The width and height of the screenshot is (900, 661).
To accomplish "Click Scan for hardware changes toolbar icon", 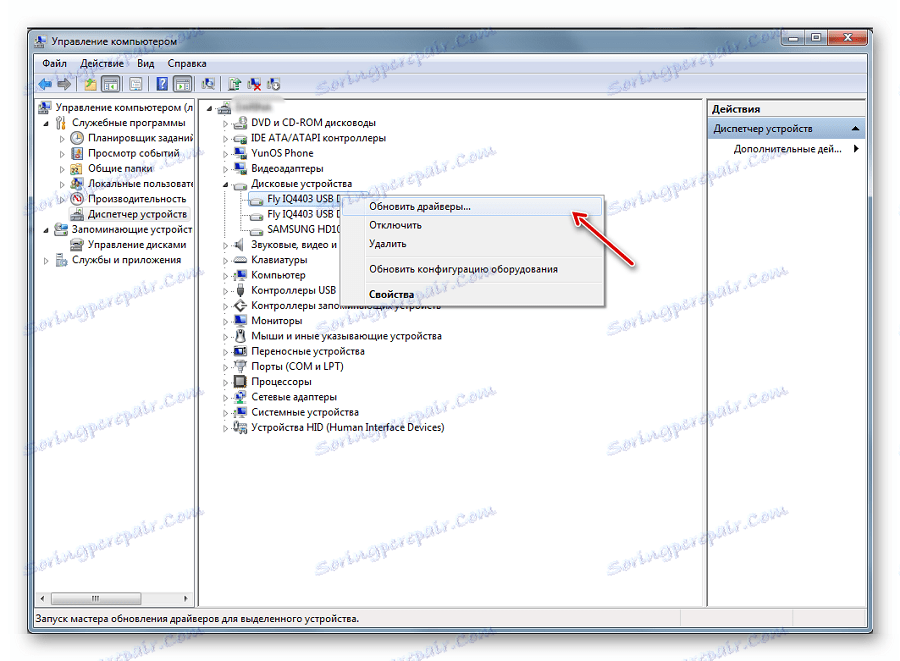I will coord(208,84).
